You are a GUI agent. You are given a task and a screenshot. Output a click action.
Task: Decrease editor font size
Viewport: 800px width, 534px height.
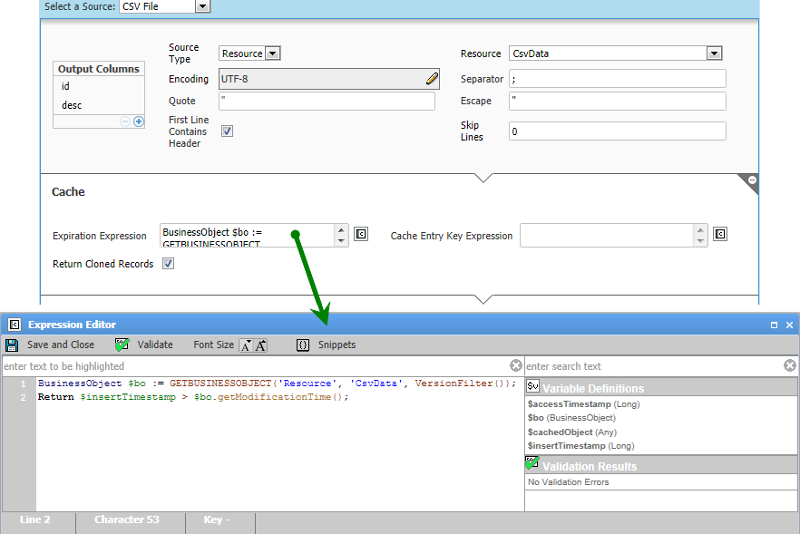(246, 345)
